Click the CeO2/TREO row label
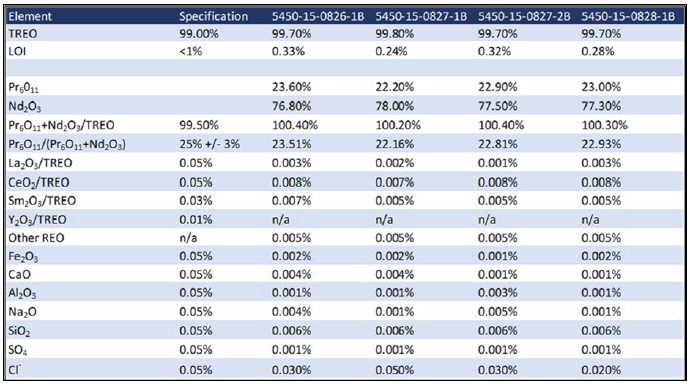This screenshot has width=690, height=384. (x=39, y=183)
